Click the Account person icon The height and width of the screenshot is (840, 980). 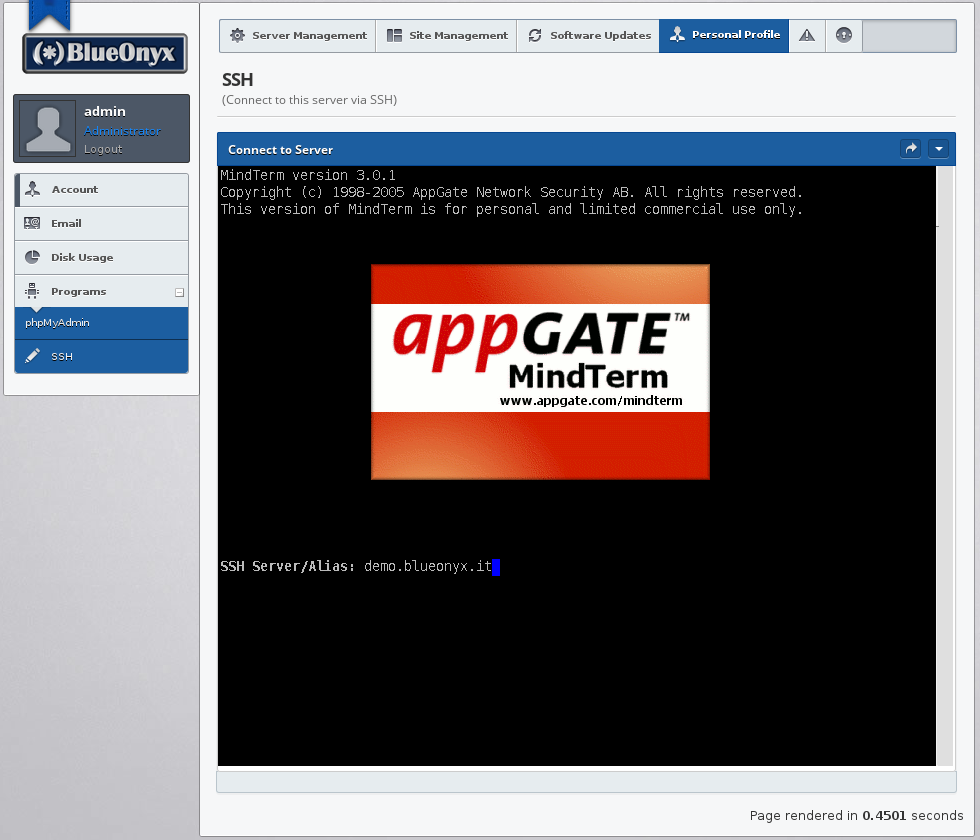point(32,189)
